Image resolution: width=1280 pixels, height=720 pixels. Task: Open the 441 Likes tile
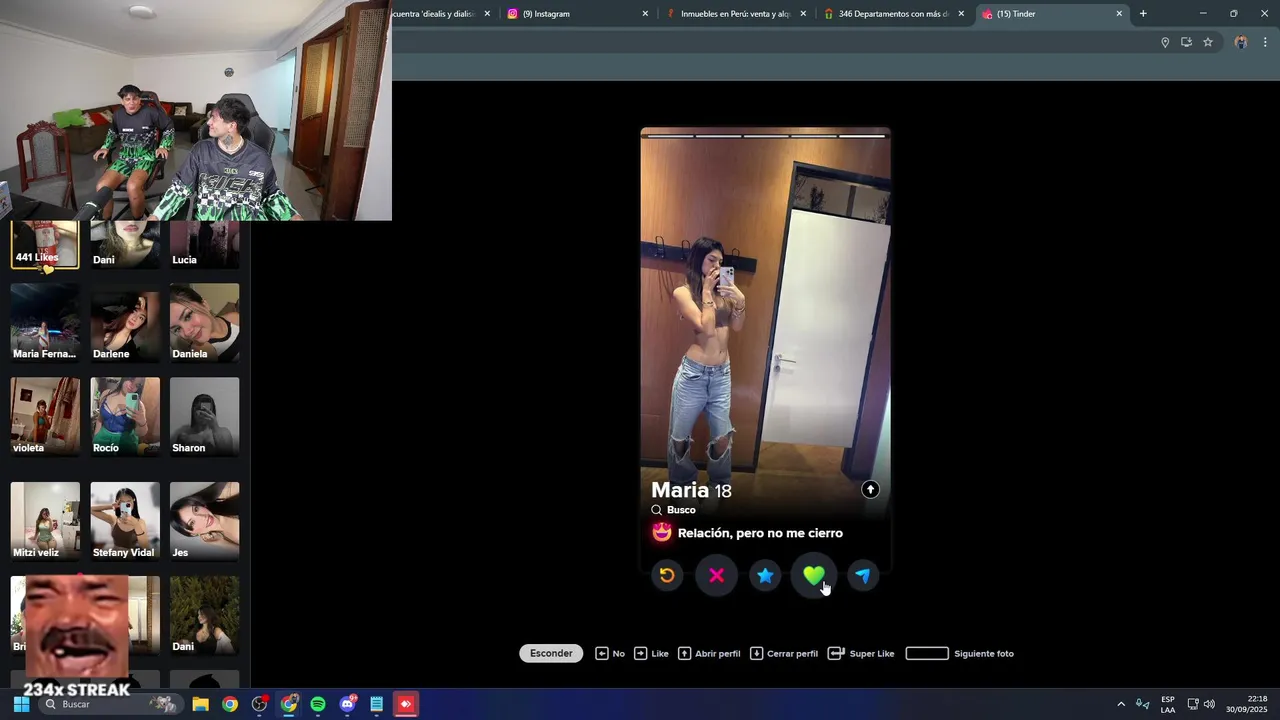pyautogui.click(x=45, y=245)
